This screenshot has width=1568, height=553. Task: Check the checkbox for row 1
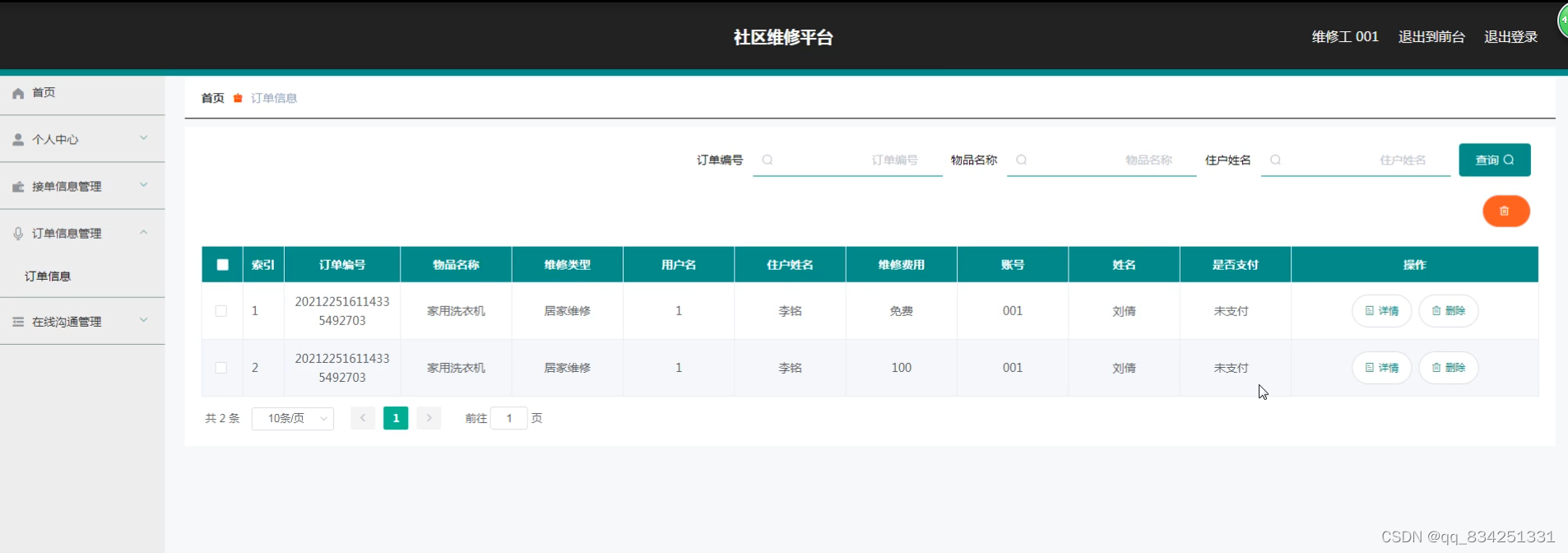coord(221,311)
